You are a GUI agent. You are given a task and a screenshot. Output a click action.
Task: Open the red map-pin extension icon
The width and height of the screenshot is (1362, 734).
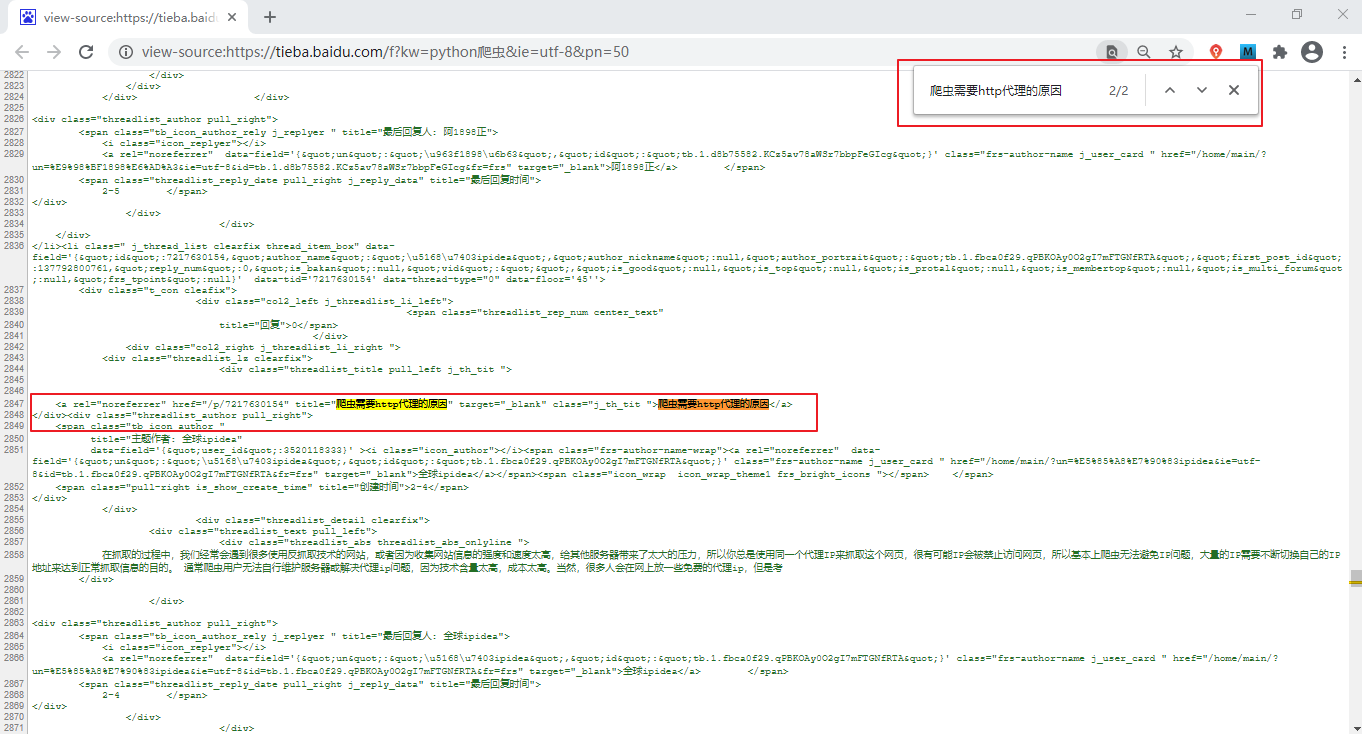[1216, 52]
